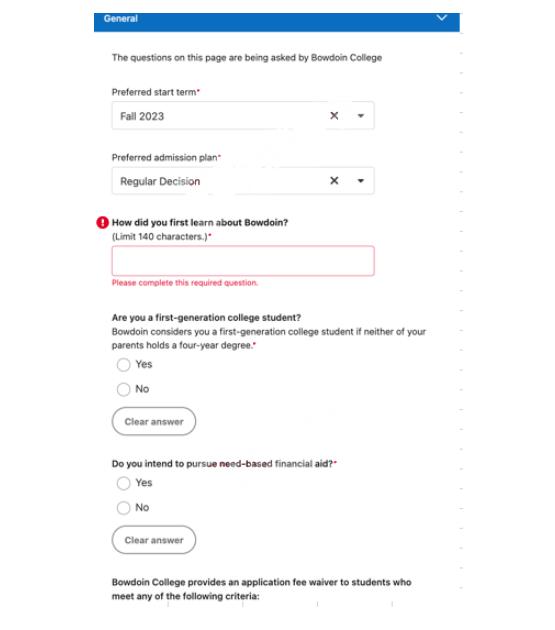Viewport: 555px width, 630px height.
Task: Clear answer for financial aid question
Action: click(x=154, y=540)
